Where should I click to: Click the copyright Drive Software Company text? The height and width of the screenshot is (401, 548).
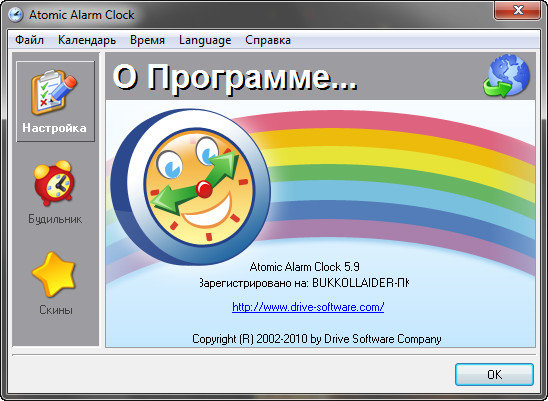tap(317, 339)
